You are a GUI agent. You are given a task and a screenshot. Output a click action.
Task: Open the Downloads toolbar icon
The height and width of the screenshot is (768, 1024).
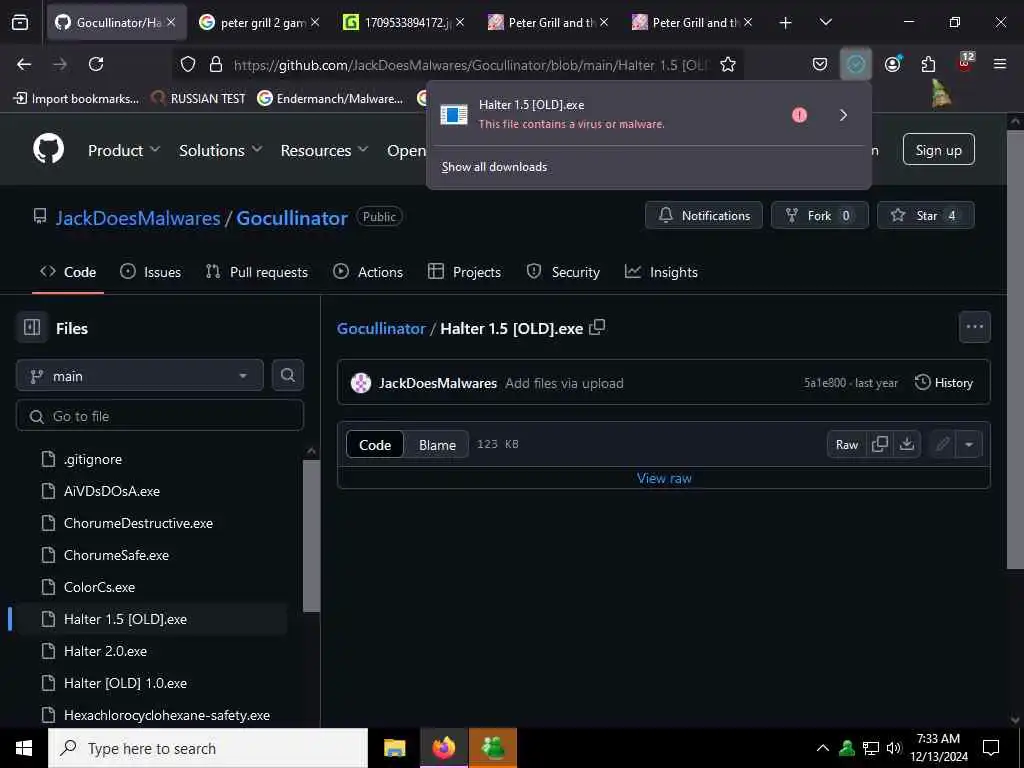856,64
